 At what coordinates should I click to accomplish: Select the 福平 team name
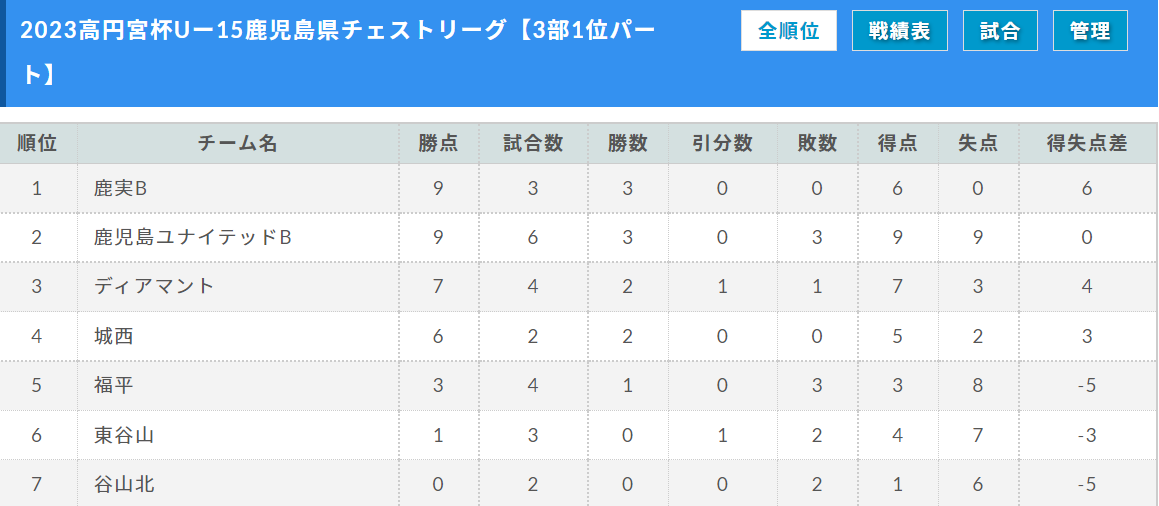113,385
